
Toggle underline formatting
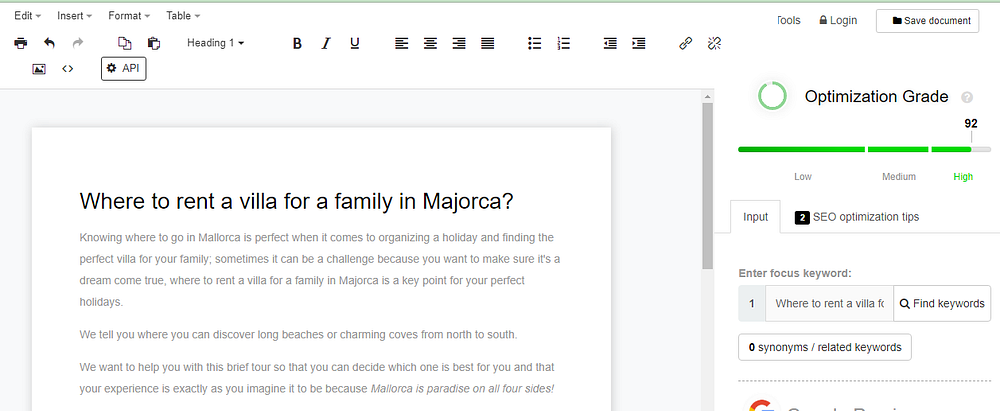tap(355, 43)
